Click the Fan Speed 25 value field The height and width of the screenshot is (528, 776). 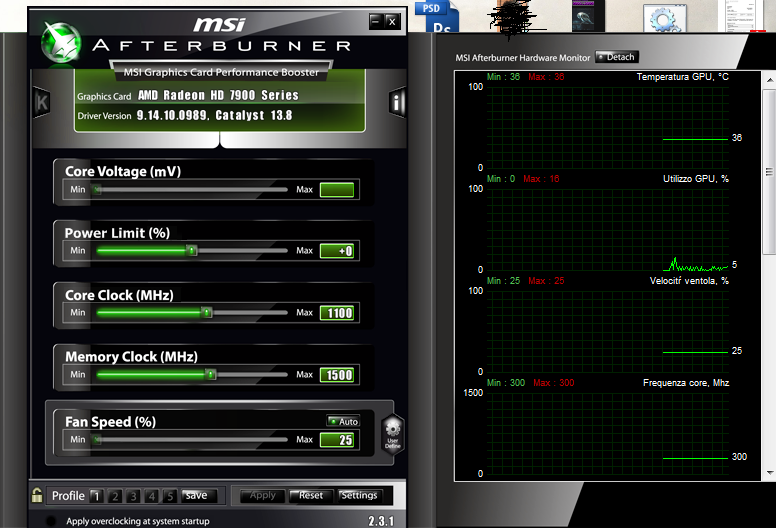pyautogui.click(x=337, y=439)
